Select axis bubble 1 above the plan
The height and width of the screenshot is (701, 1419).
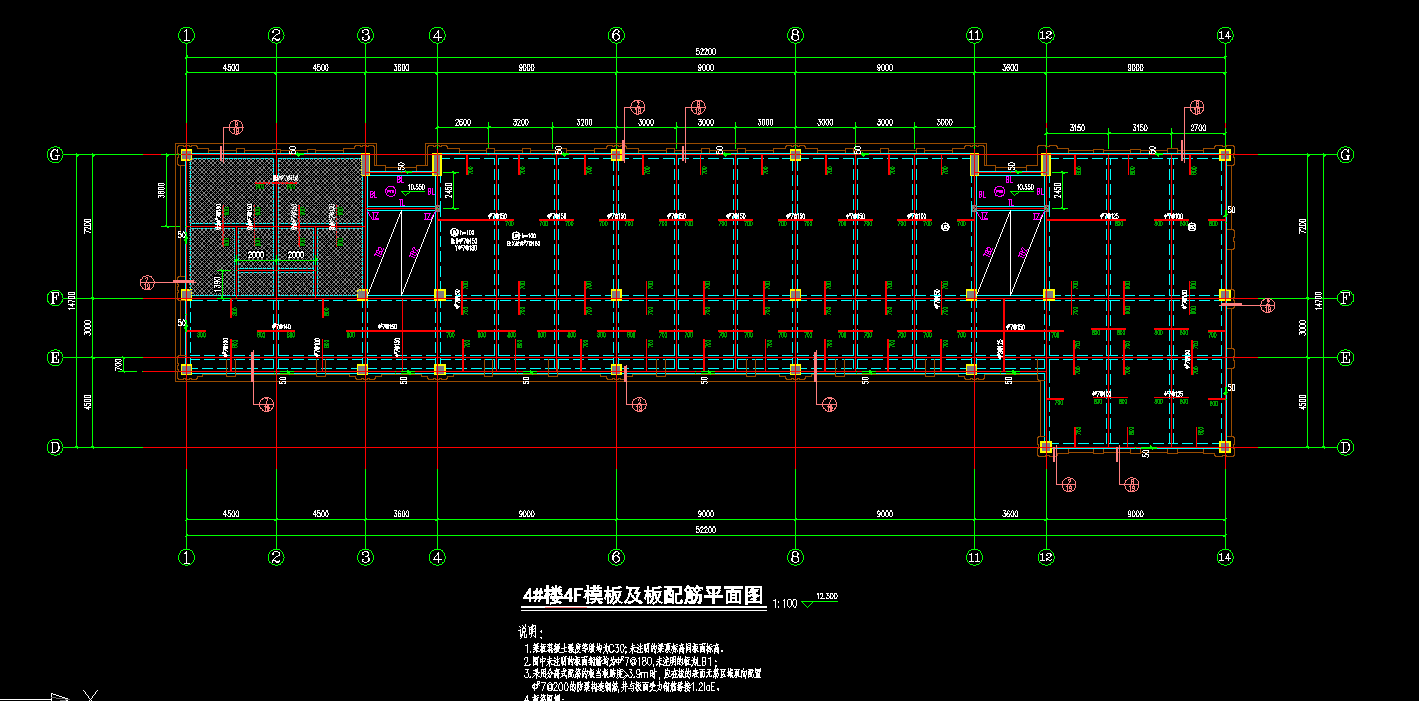click(x=186, y=35)
